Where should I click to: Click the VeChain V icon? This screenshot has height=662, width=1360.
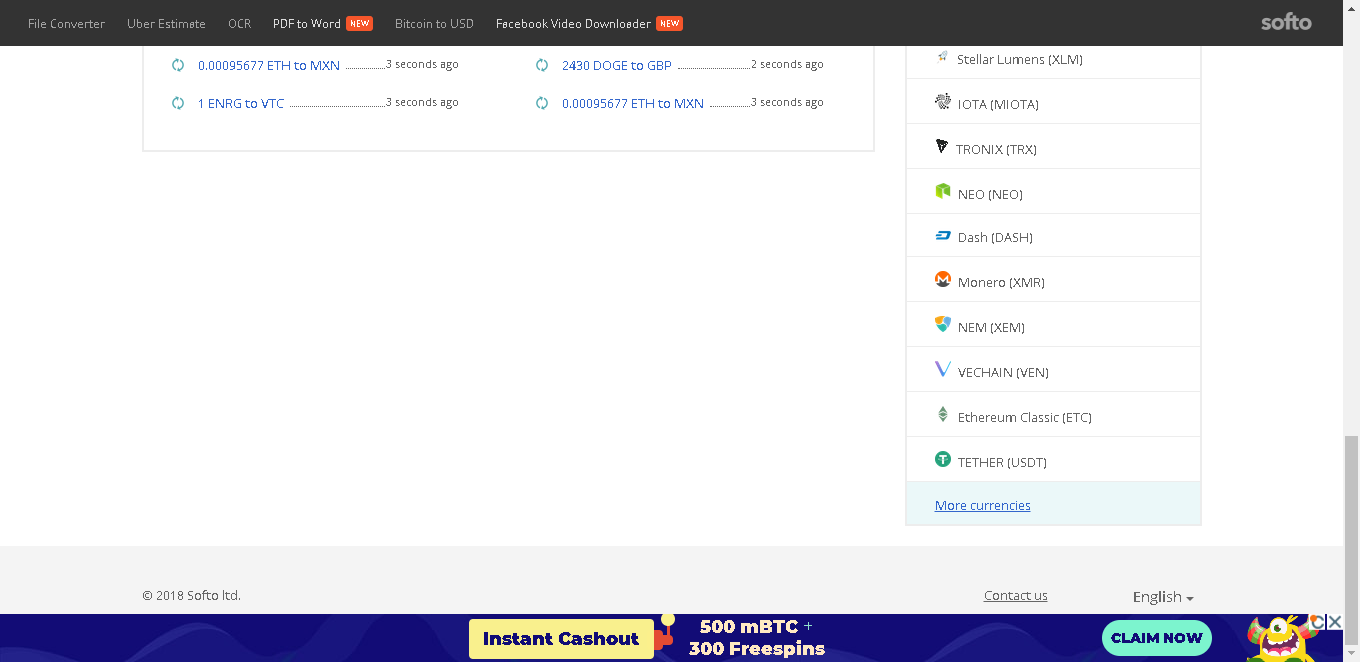coord(942,370)
